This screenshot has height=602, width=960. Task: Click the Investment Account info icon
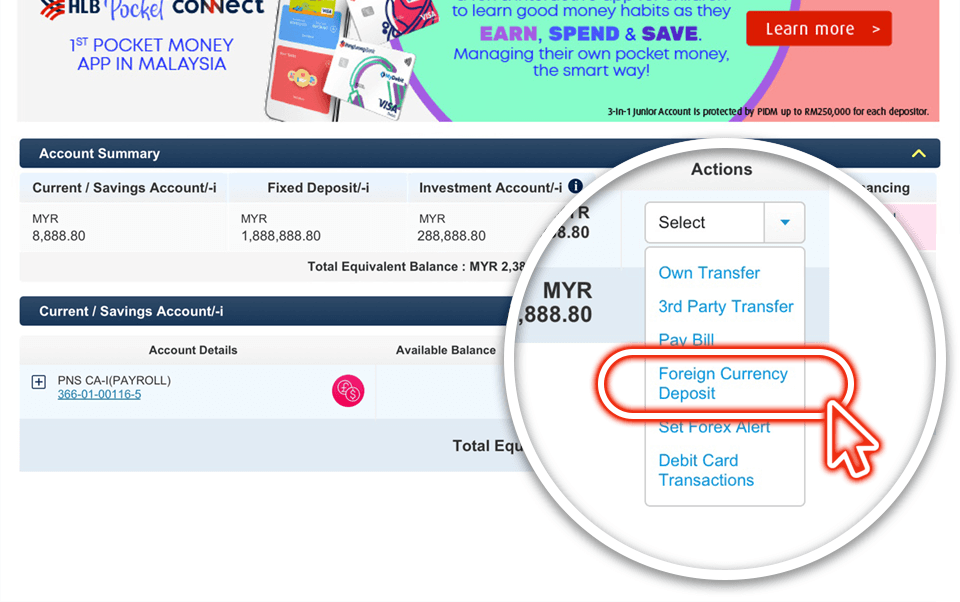575,186
